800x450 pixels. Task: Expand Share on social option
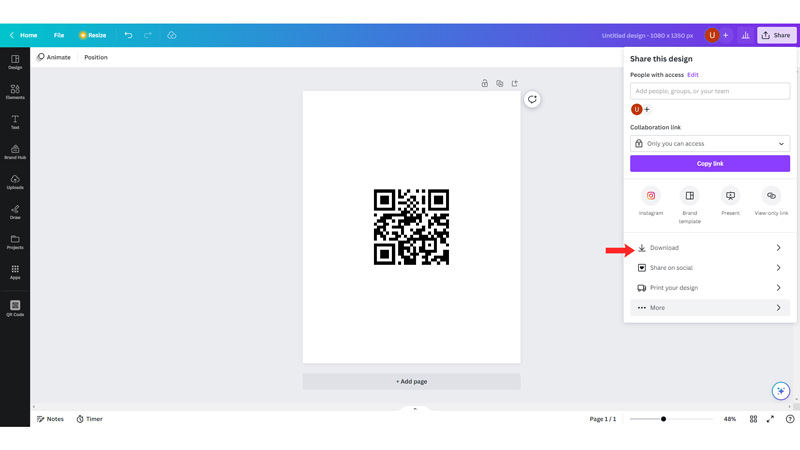(710, 267)
